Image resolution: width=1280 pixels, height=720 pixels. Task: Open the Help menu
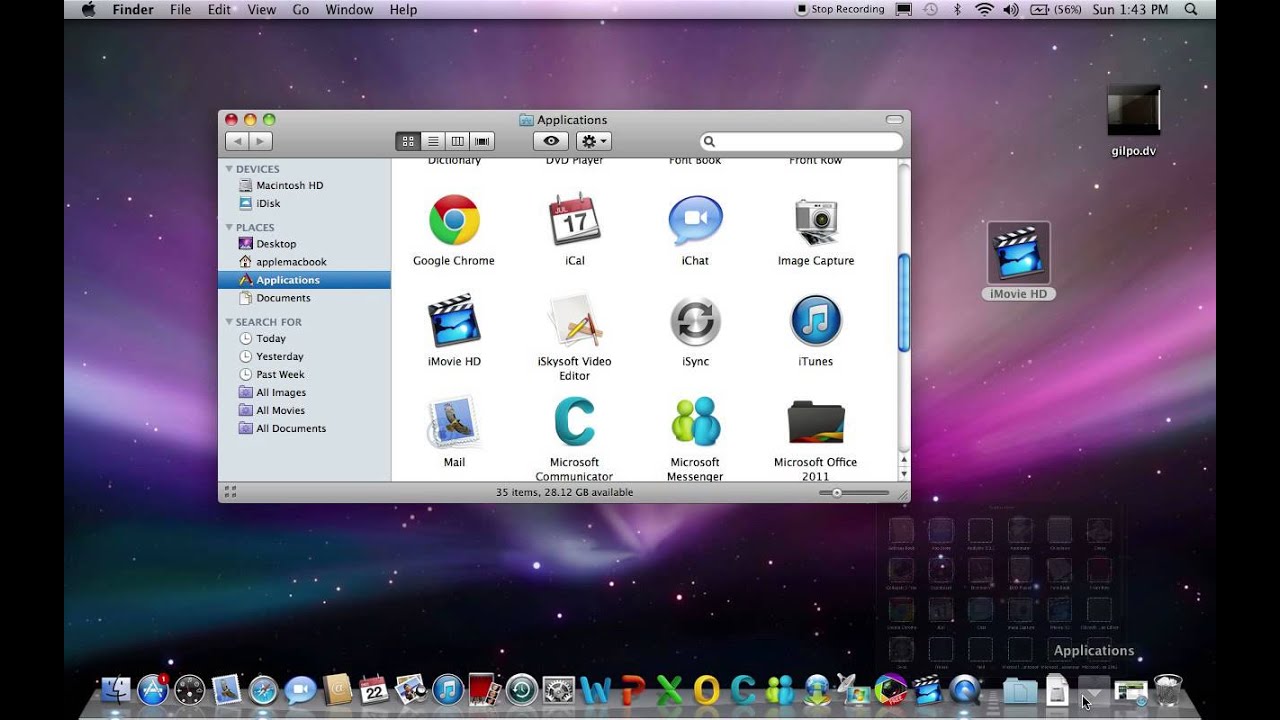403,9
